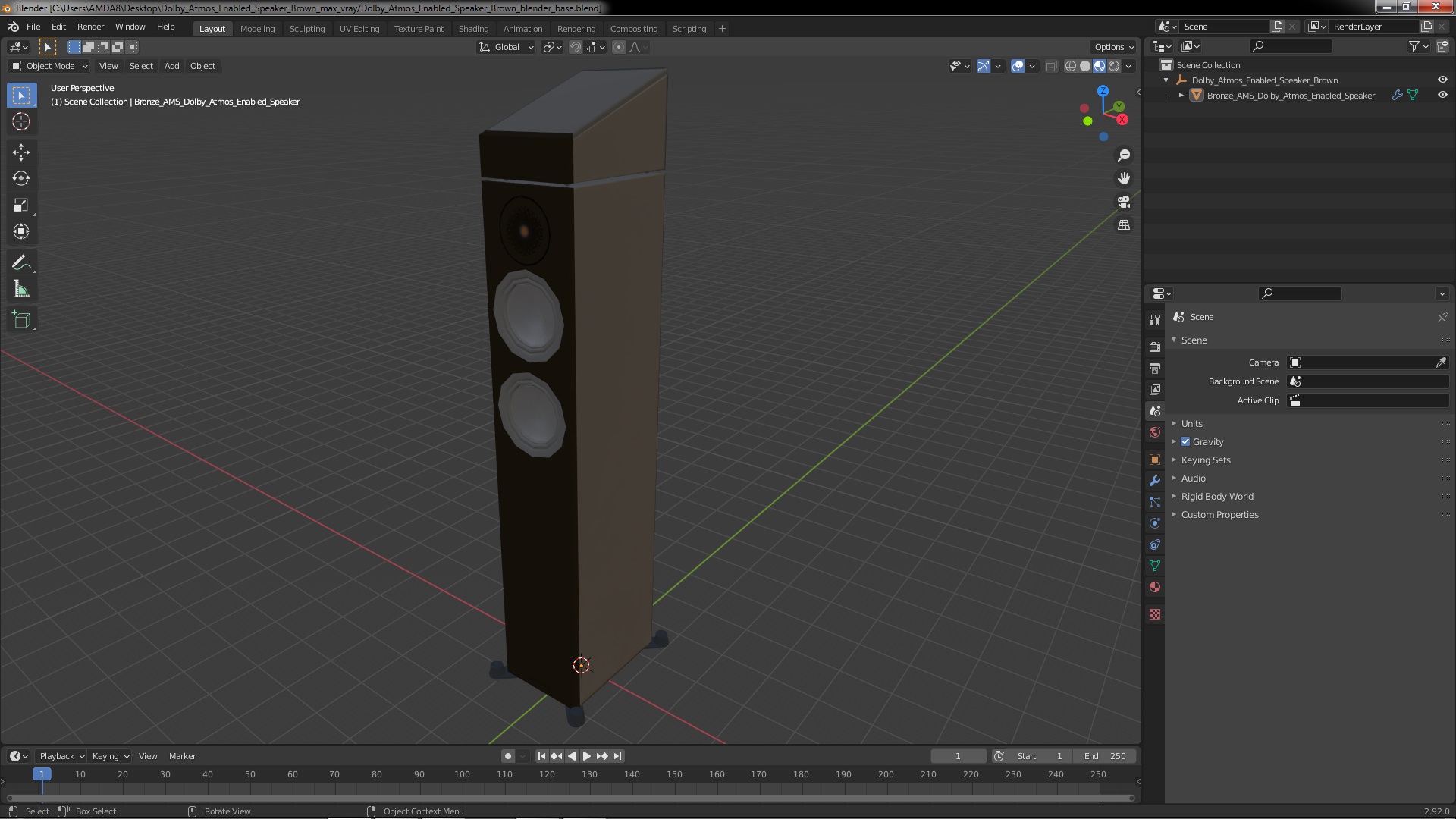The height and width of the screenshot is (819, 1456).
Task: Open the Material properties tab
Action: [x=1155, y=587]
